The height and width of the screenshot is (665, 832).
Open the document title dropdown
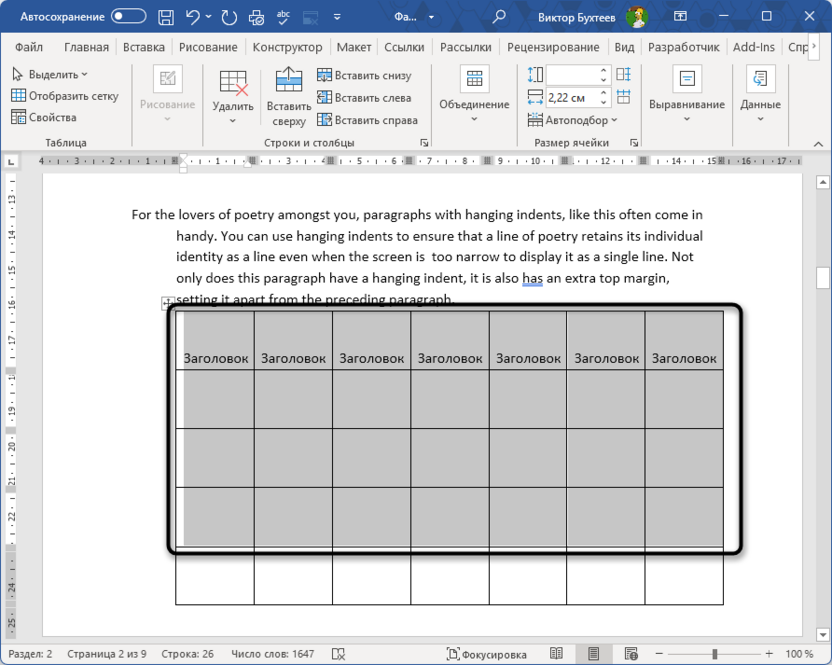pos(431,17)
